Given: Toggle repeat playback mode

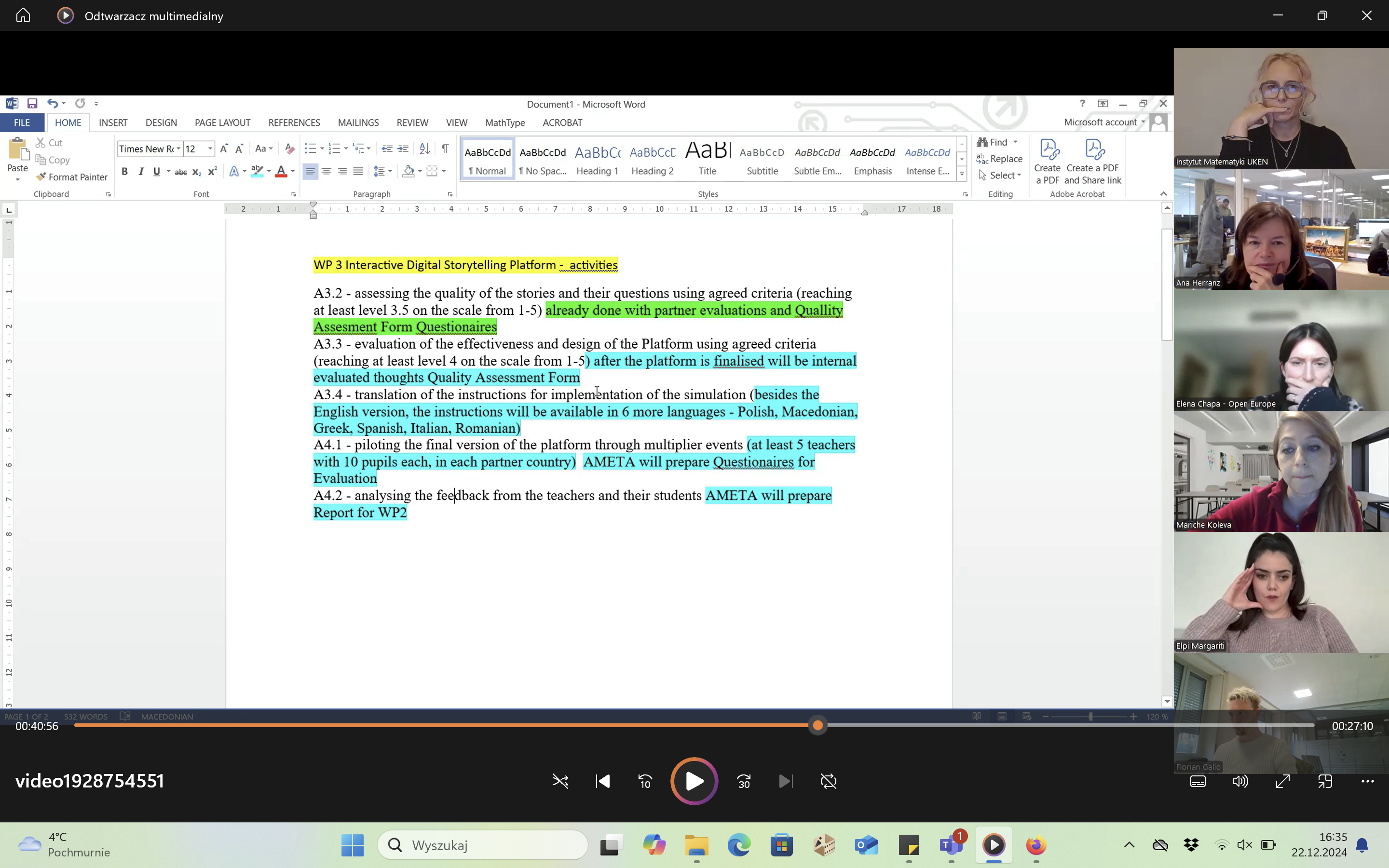Looking at the screenshot, I should (x=828, y=781).
